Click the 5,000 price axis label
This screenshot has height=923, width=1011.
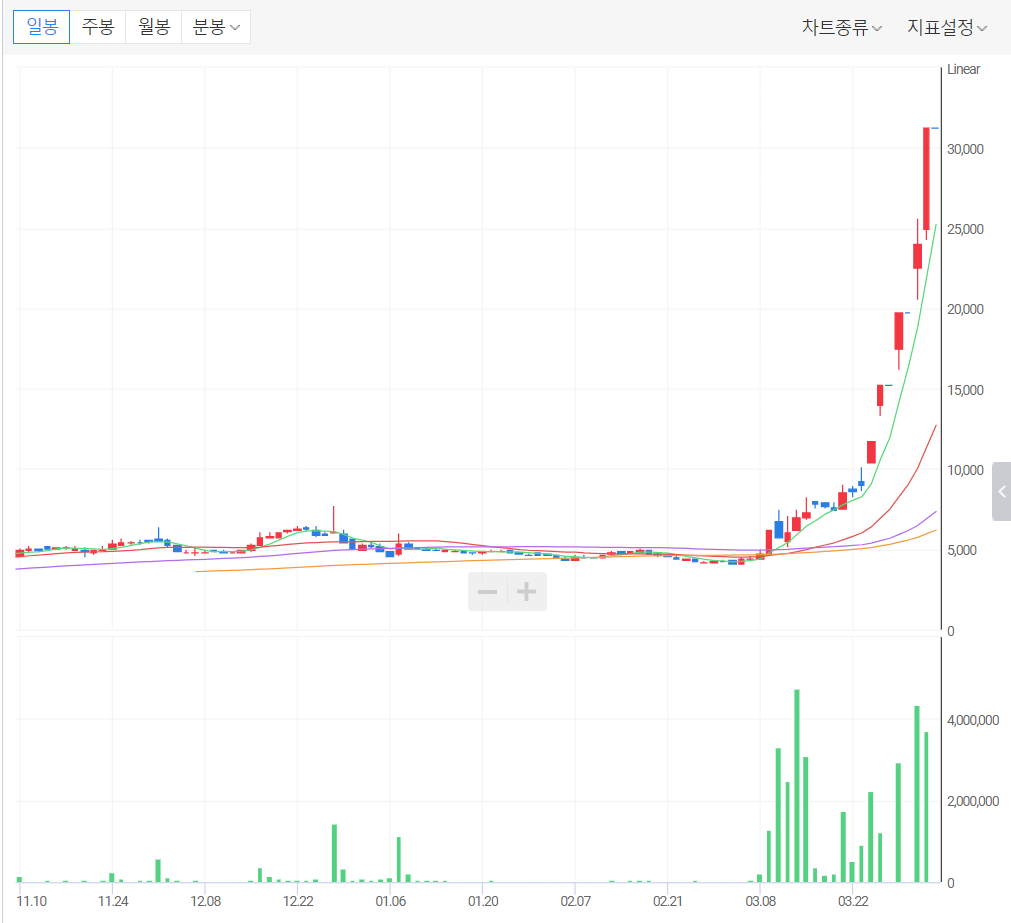coord(962,550)
